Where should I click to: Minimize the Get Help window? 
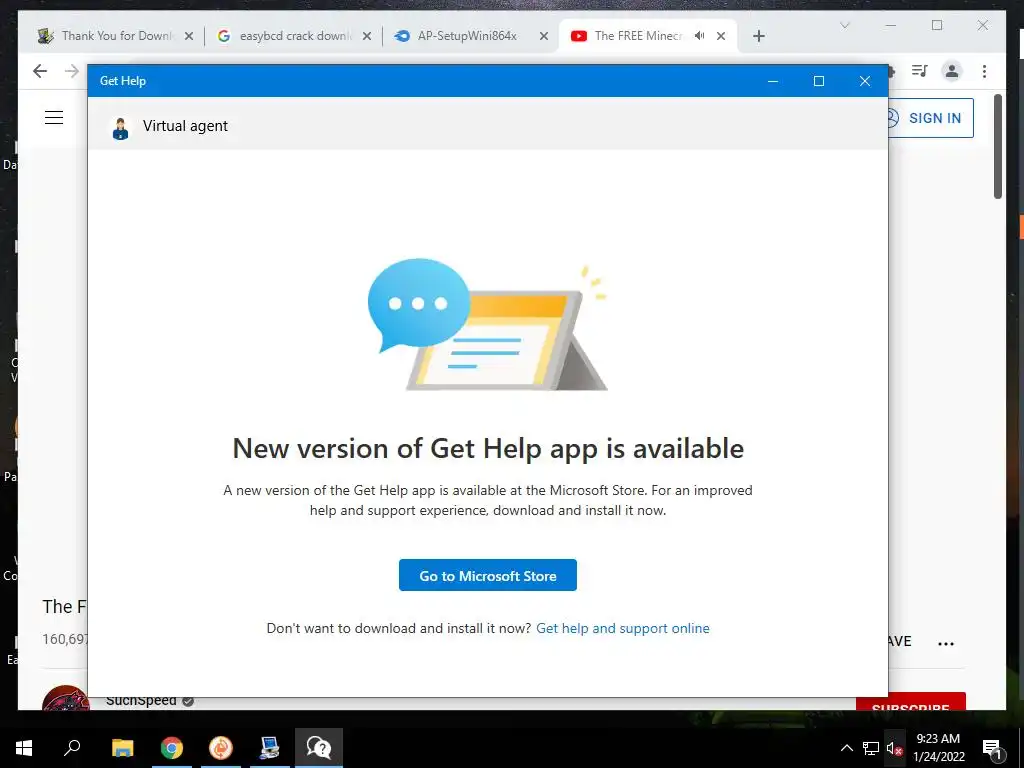[773, 81]
